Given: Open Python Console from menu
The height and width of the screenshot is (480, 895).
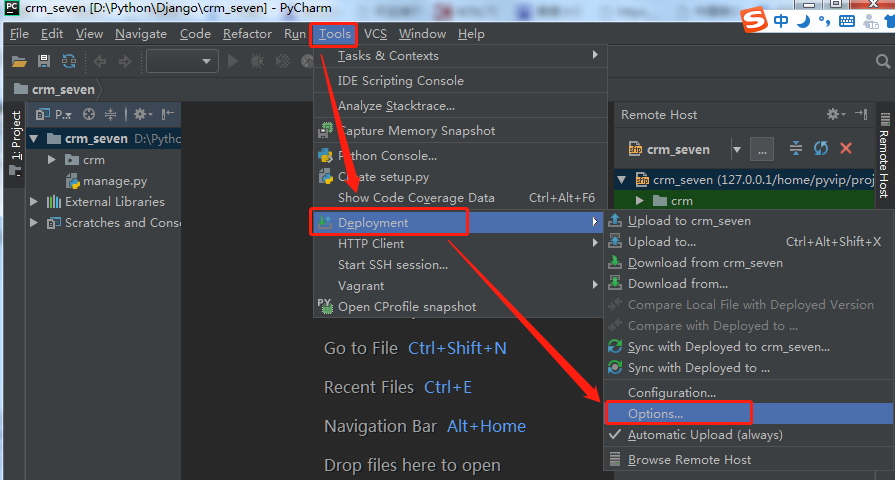Looking at the screenshot, I should [459, 156].
